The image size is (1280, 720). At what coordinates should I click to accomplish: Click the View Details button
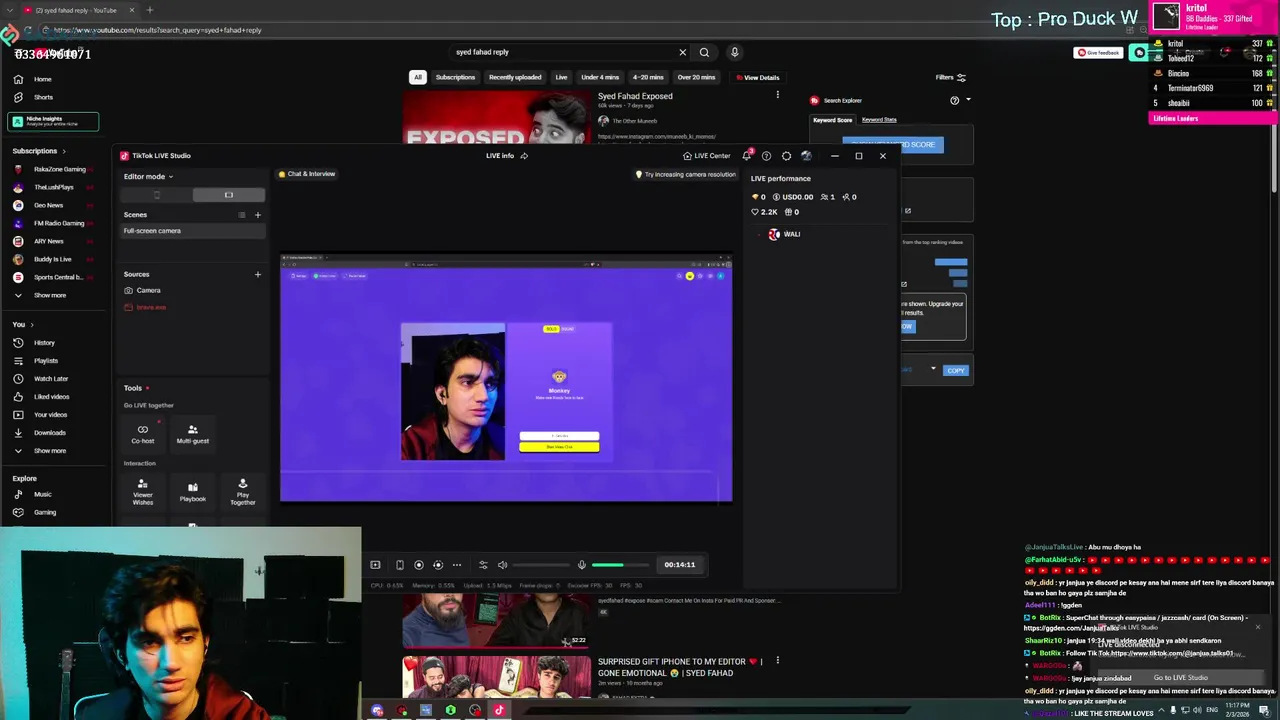pyautogui.click(x=757, y=77)
